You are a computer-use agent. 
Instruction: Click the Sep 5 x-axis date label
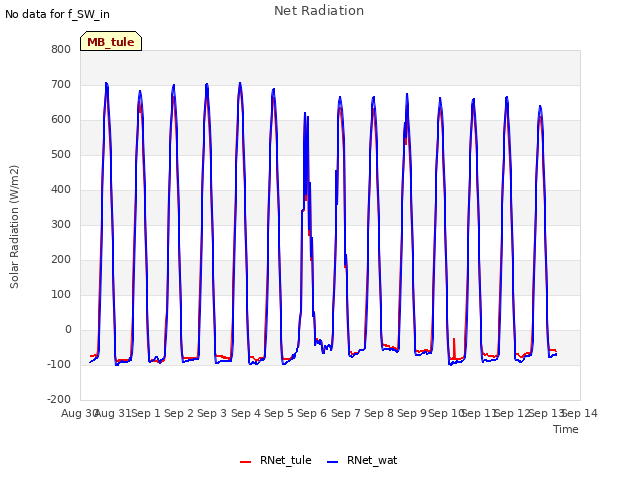pos(279,413)
